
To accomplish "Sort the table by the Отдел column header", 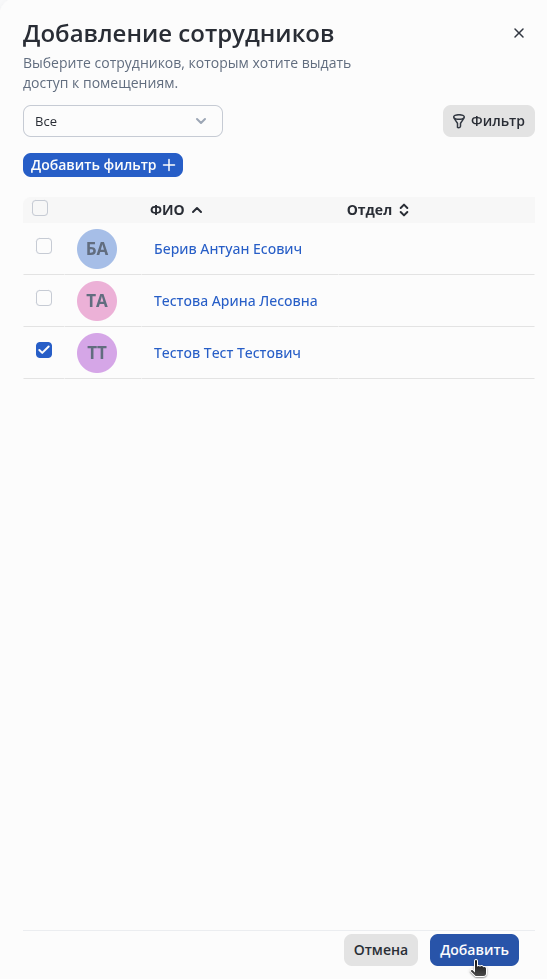I will coord(369,210).
